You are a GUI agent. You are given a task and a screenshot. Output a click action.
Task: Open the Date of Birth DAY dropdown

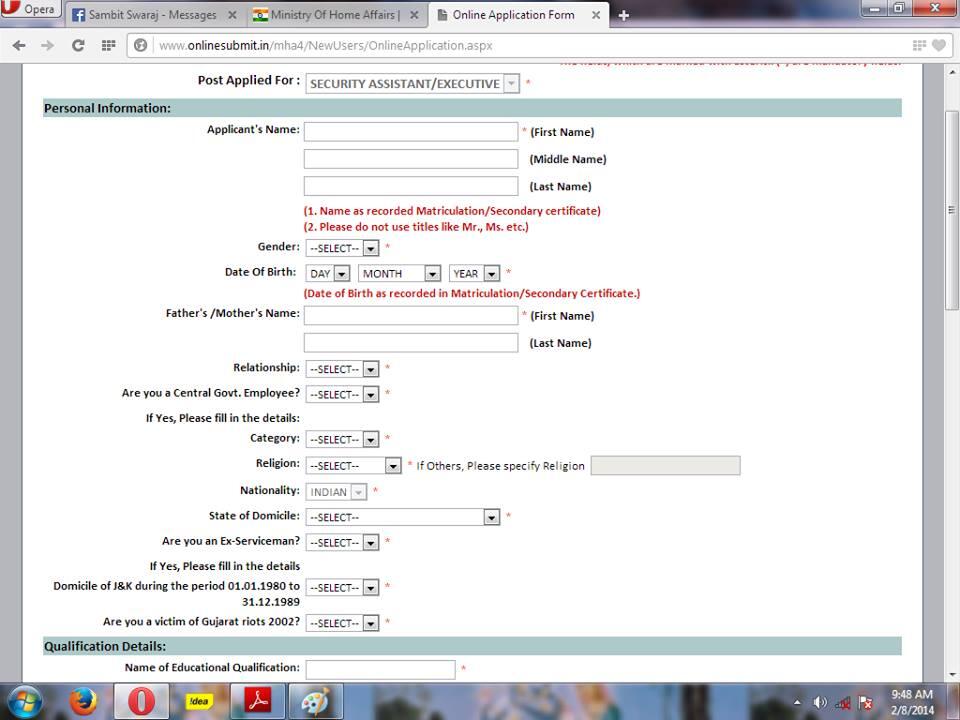[328, 273]
